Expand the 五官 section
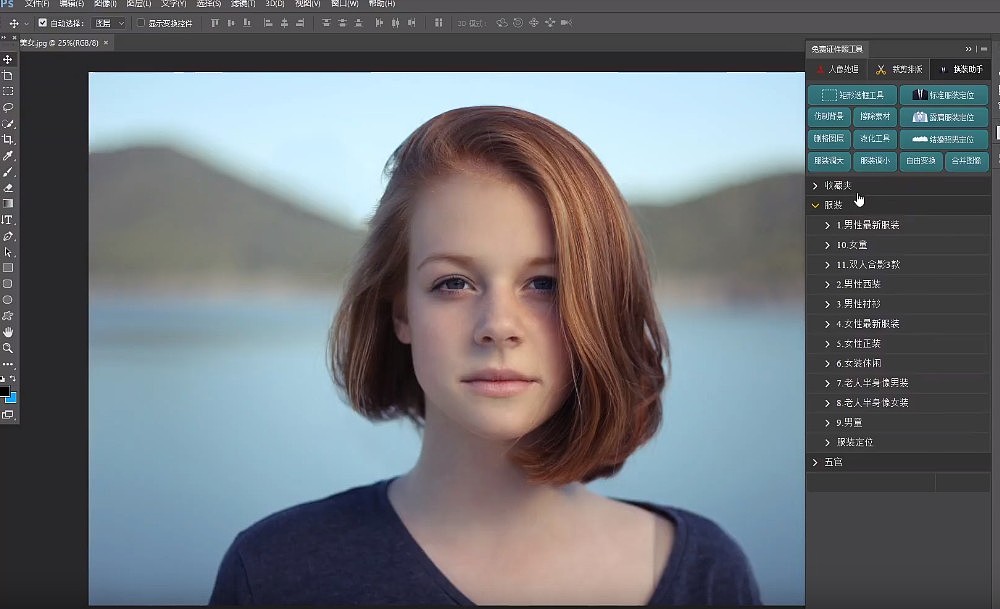Image resolution: width=1000 pixels, height=609 pixels. pos(815,462)
